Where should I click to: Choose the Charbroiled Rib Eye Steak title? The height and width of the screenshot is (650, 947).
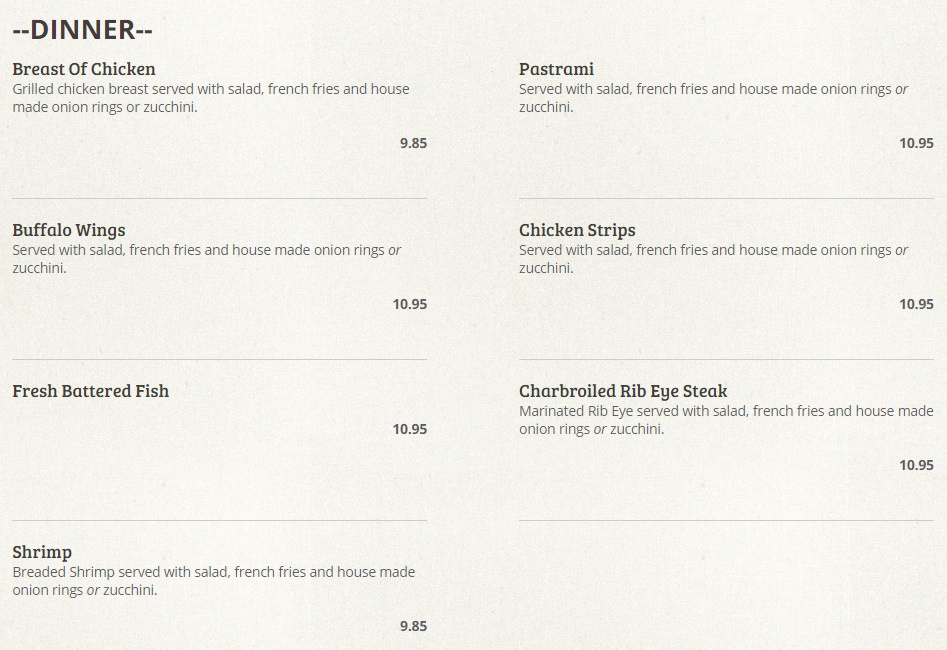(623, 391)
